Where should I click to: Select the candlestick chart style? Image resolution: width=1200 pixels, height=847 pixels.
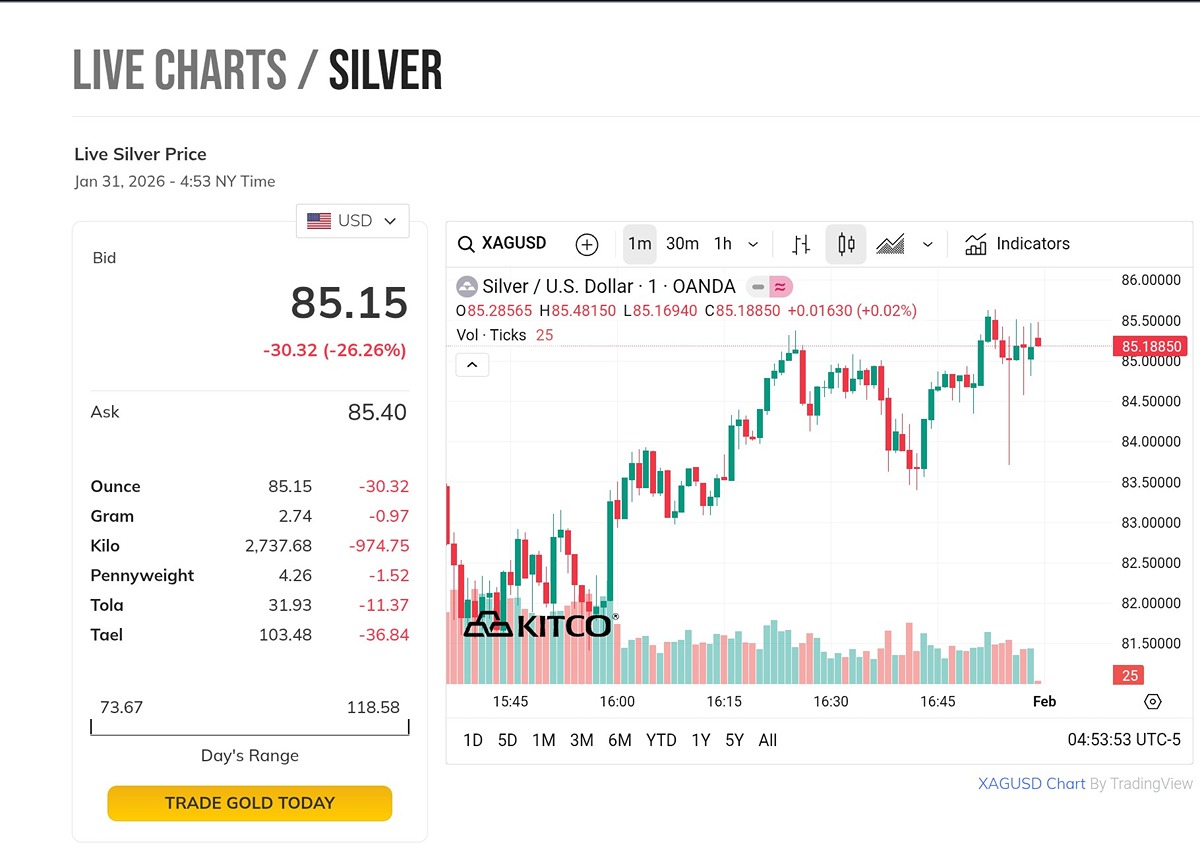[x=846, y=244]
